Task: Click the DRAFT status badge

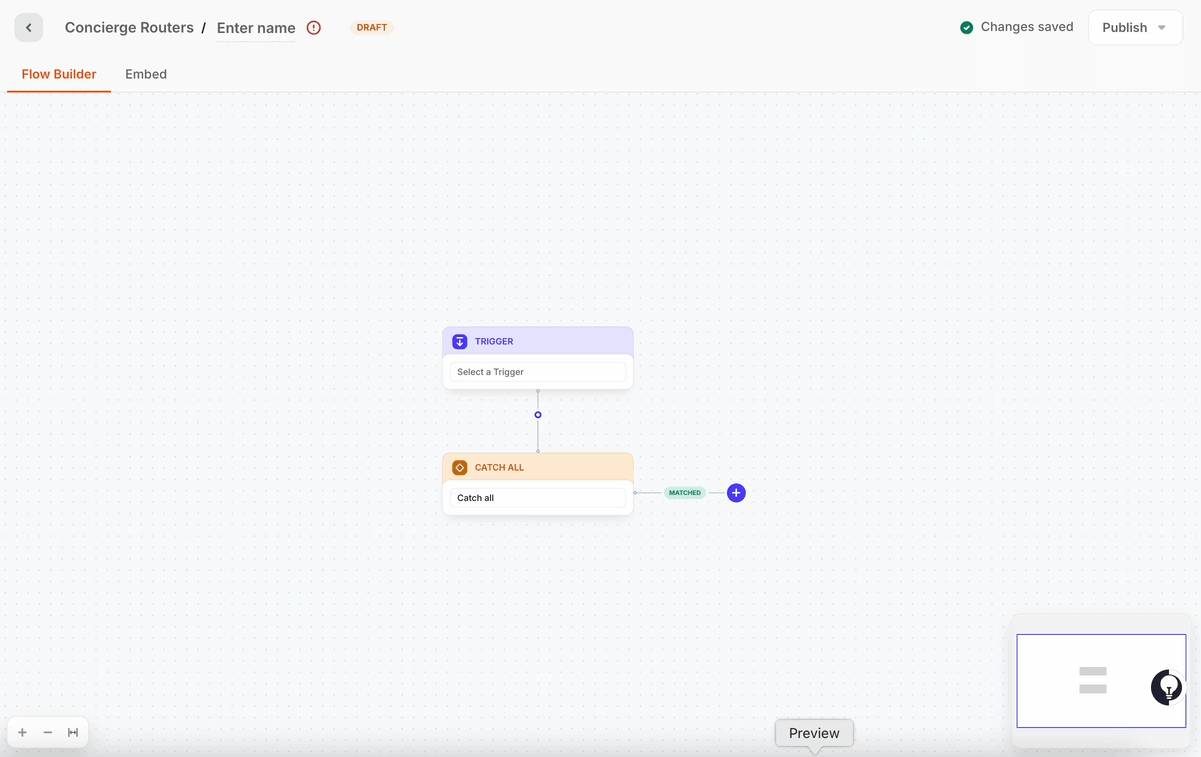Action: (372, 28)
